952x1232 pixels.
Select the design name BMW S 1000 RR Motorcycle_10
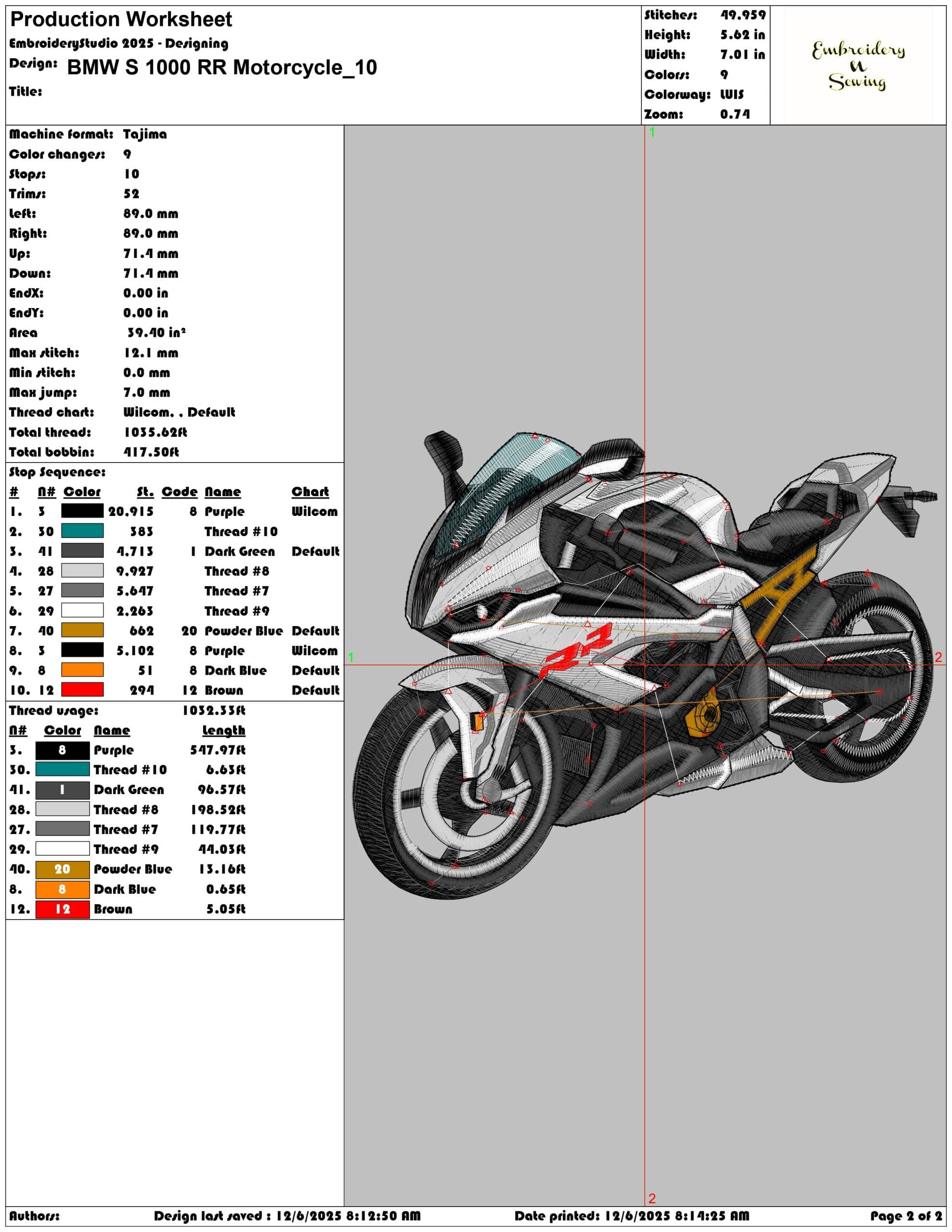coord(222,68)
